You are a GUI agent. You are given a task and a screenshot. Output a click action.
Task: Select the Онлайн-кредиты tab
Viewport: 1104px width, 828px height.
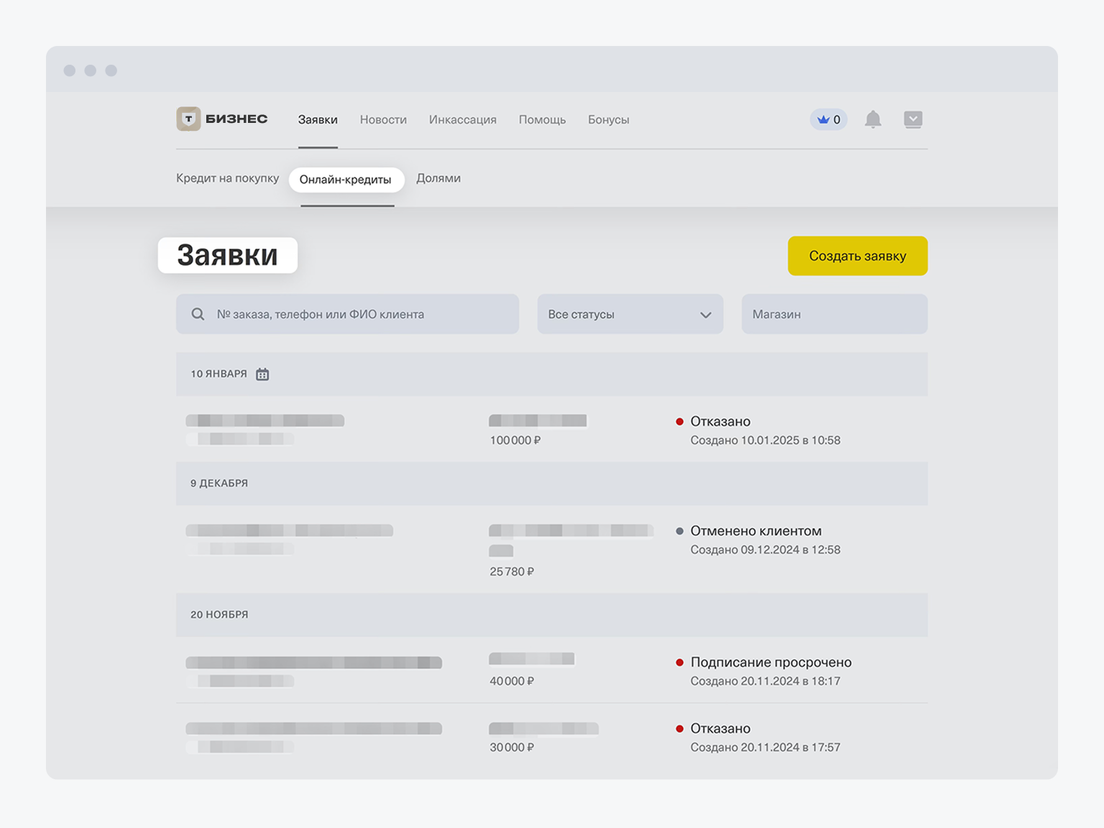[x=346, y=180]
